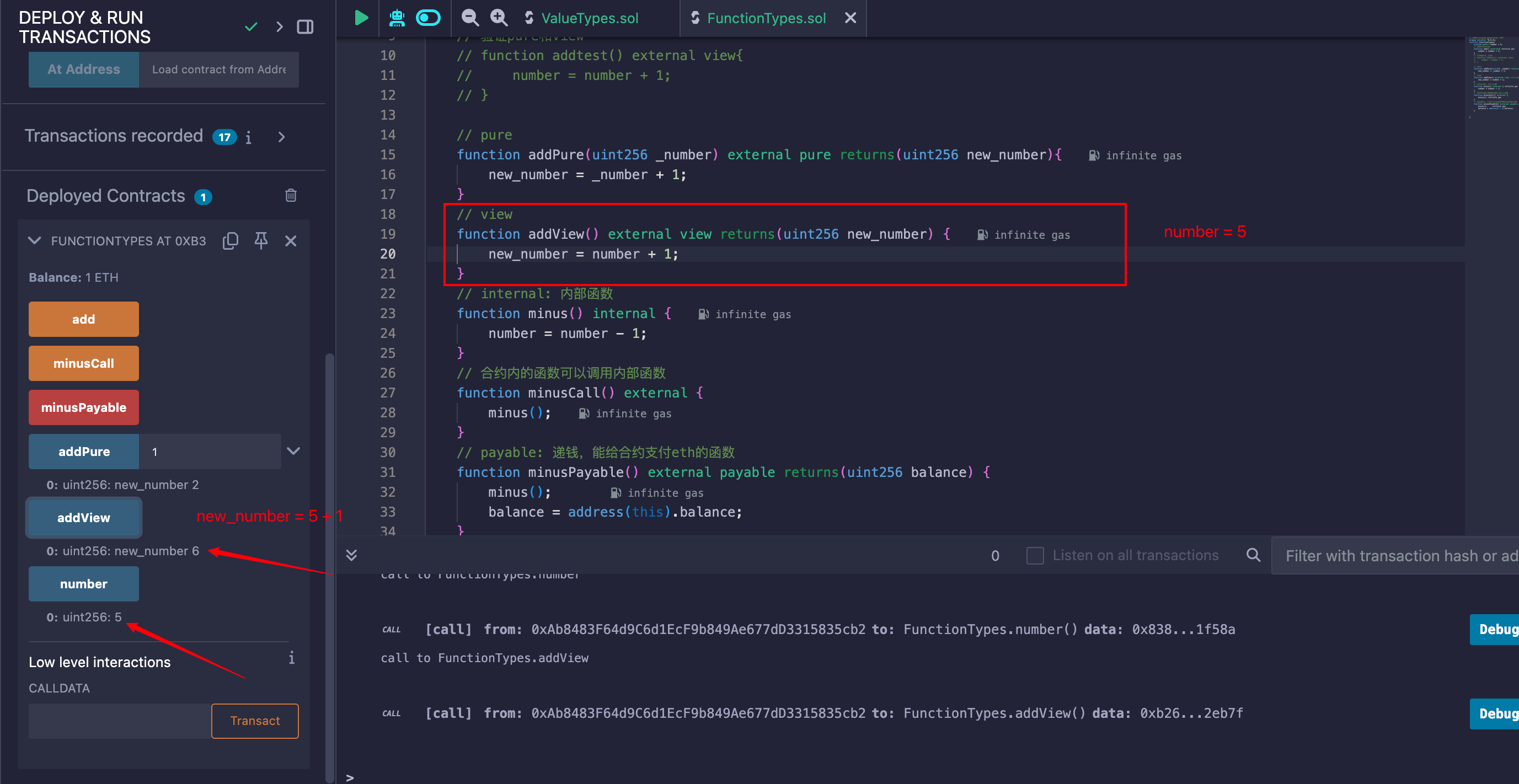The image size is (1519, 784).
Task: Close the FunctionTypes.sol tab
Action: pos(851,18)
